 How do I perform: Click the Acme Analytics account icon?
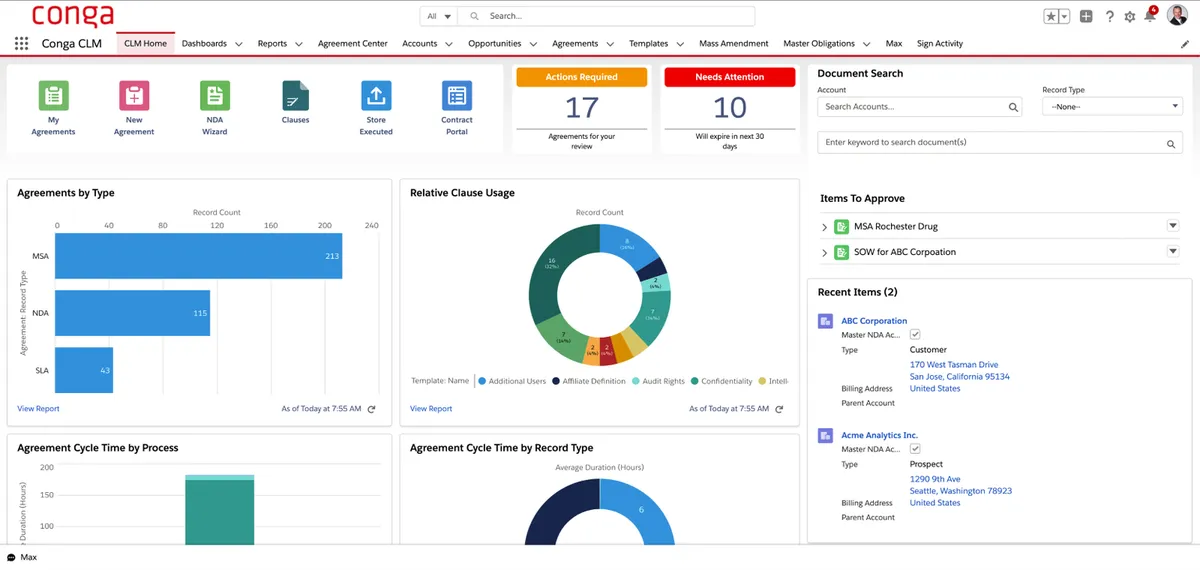(x=825, y=435)
